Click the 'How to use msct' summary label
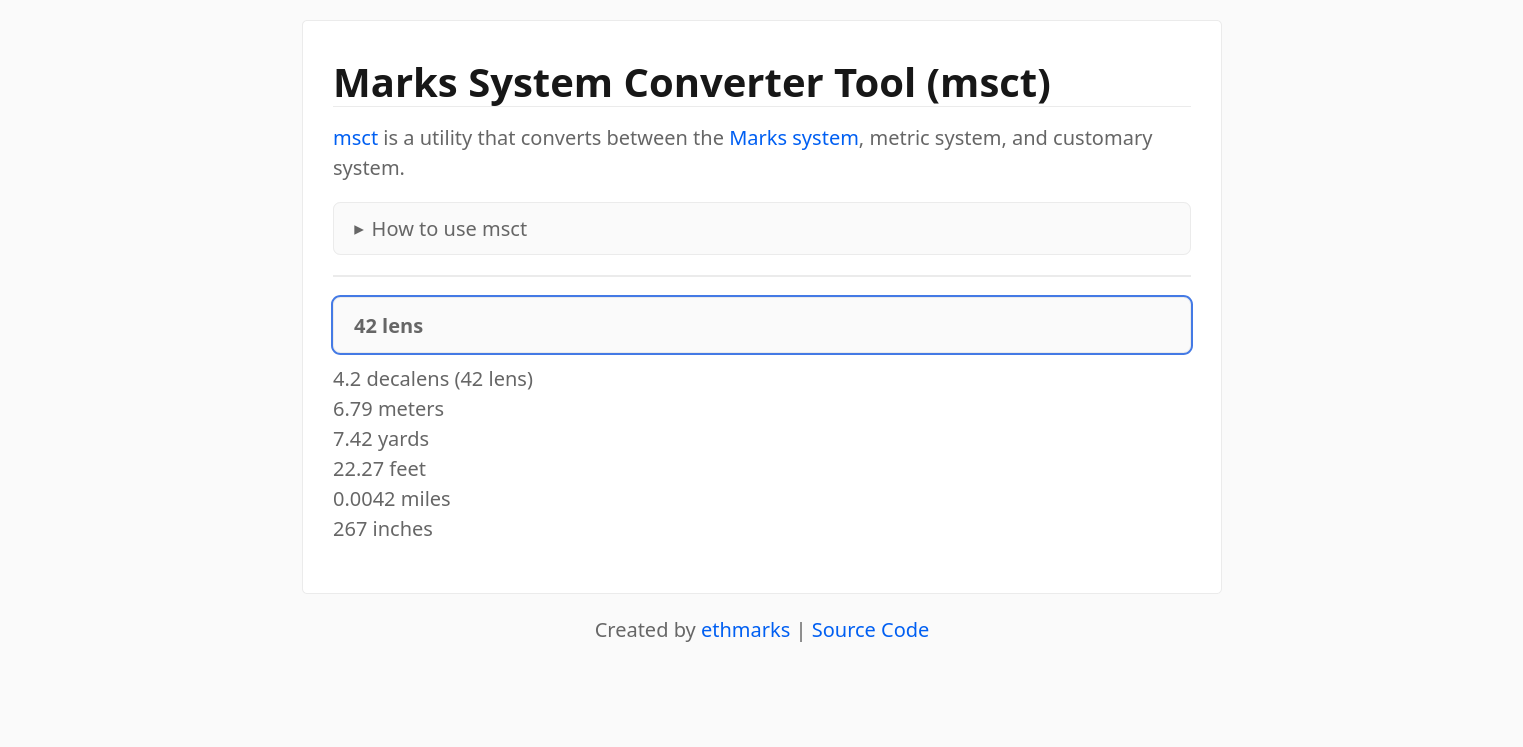Image resolution: width=1523 pixels, height=747 pixels. pyautogui.click(x=449, y=229)
